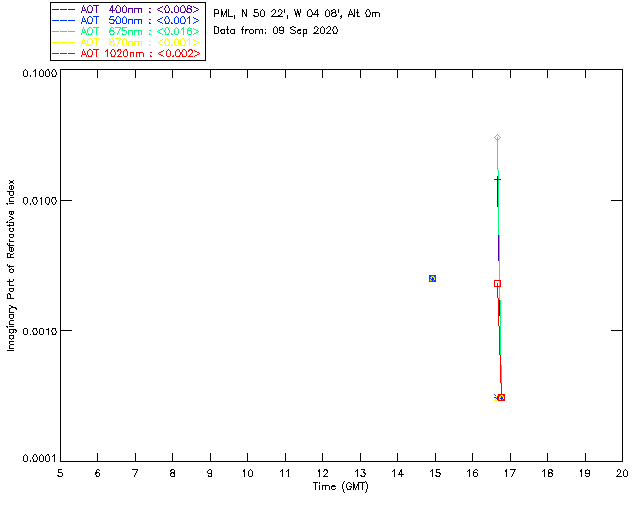Viewport: 640px width, 512px height.
Task: Click the 'Data from: 09 Sep 2020' text
Action: click(276, 31)
